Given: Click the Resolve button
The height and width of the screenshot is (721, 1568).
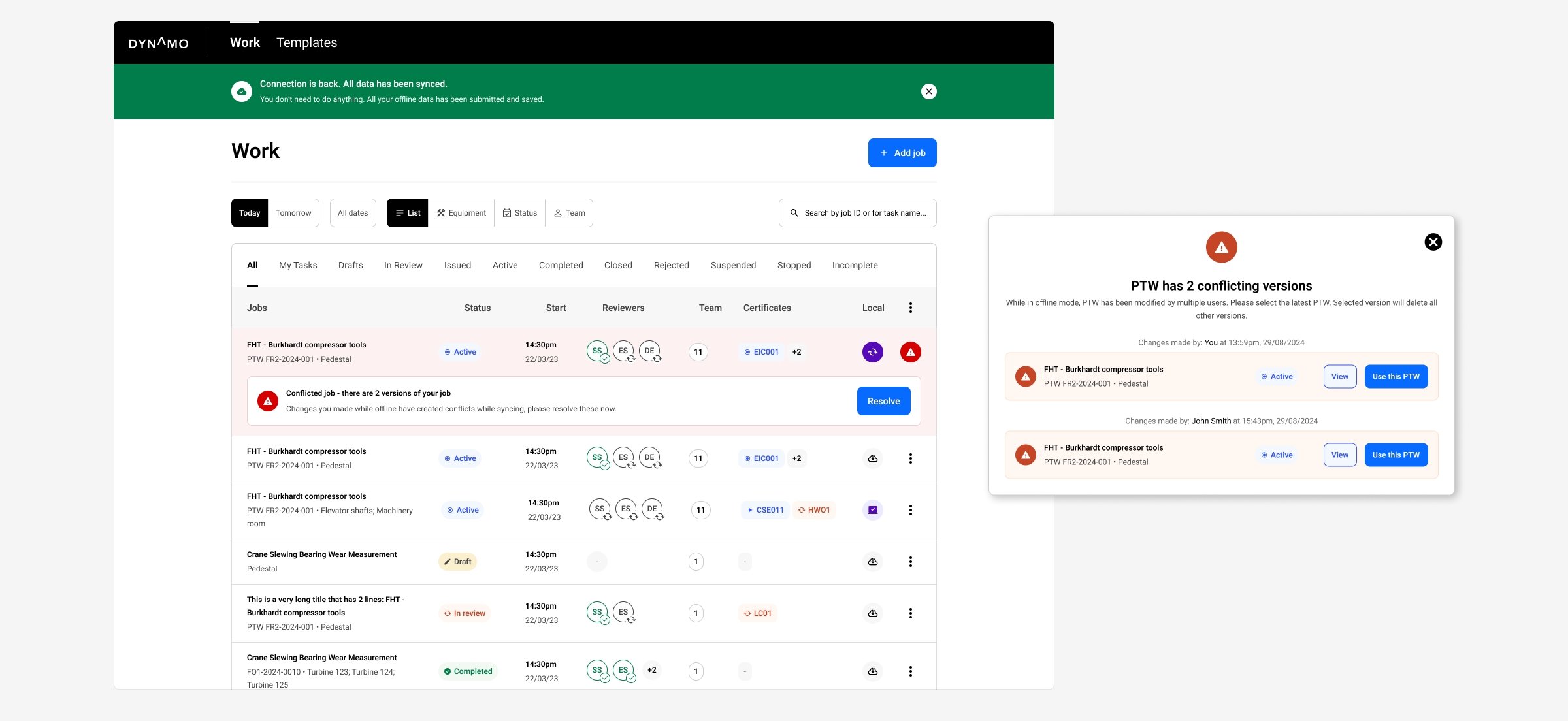Looking at the screenshot, I should point(883,401).
